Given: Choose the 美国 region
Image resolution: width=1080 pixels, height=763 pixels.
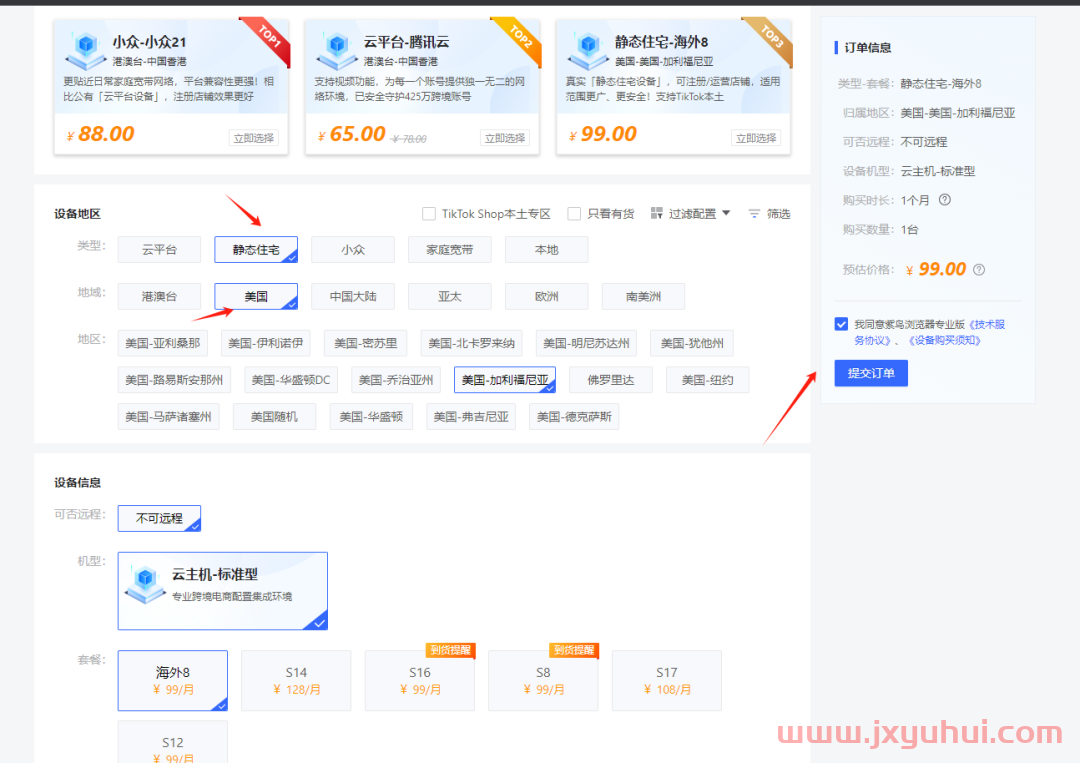Looking at the screenshot, I should click(x=256, y=296).
